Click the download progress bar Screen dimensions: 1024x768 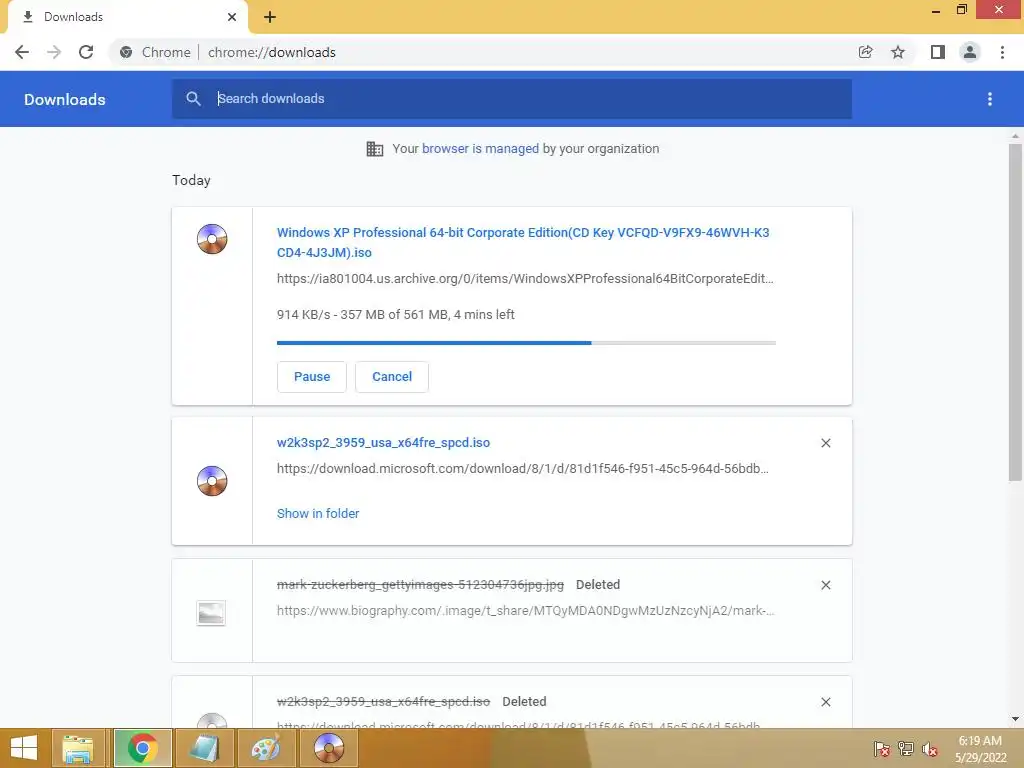pos(526,343)
